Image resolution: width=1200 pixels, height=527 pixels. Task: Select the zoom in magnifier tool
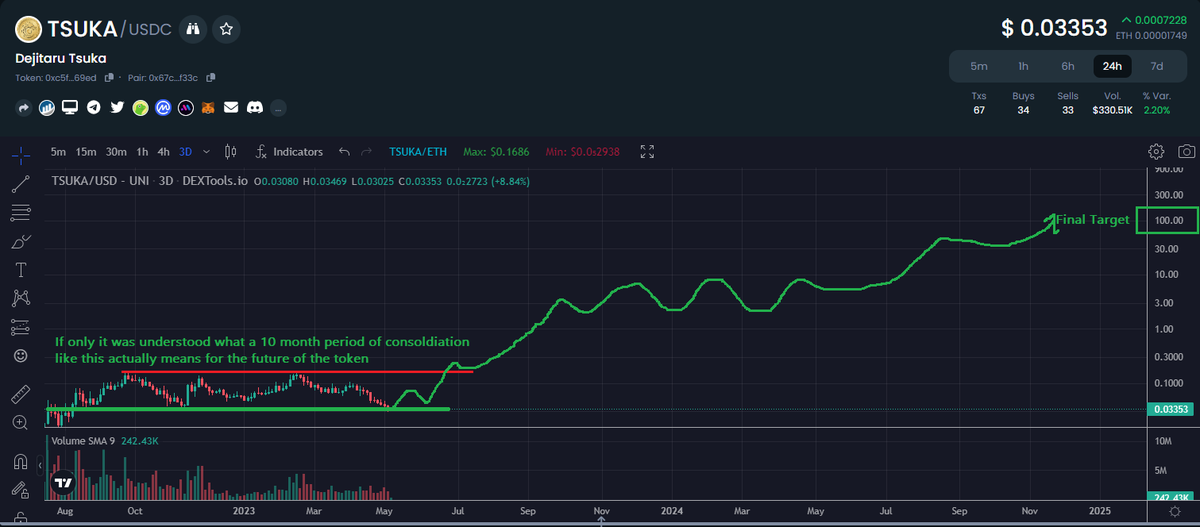tap(20, 423)
